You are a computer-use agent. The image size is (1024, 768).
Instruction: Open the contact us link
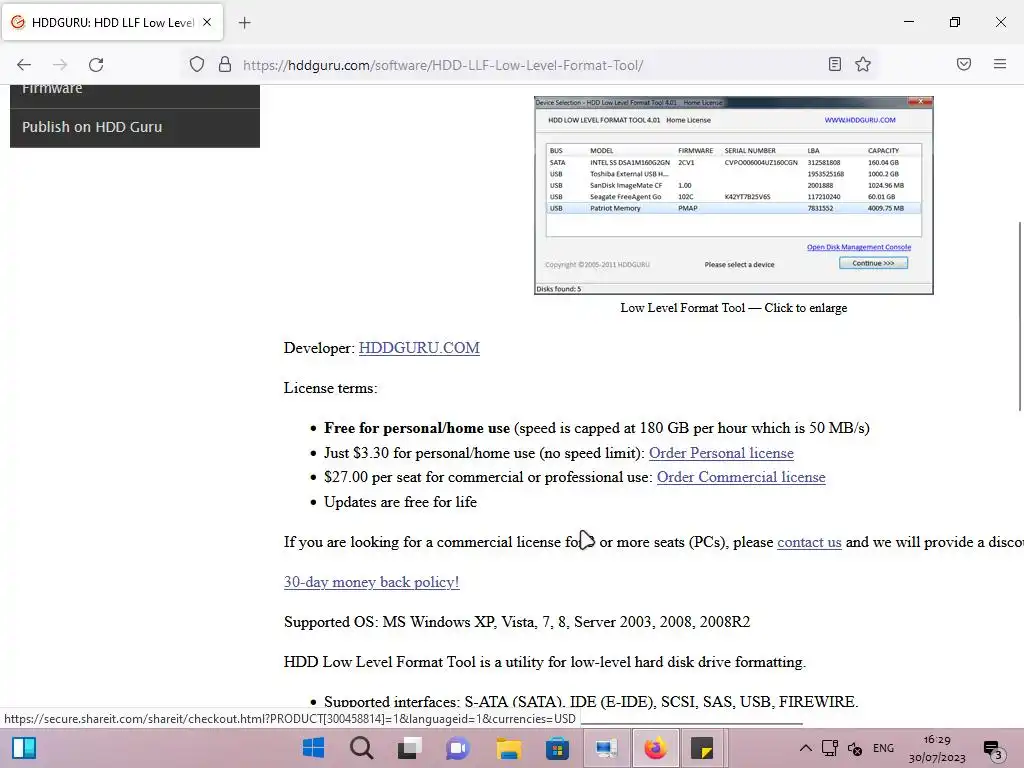click(809, 542)
